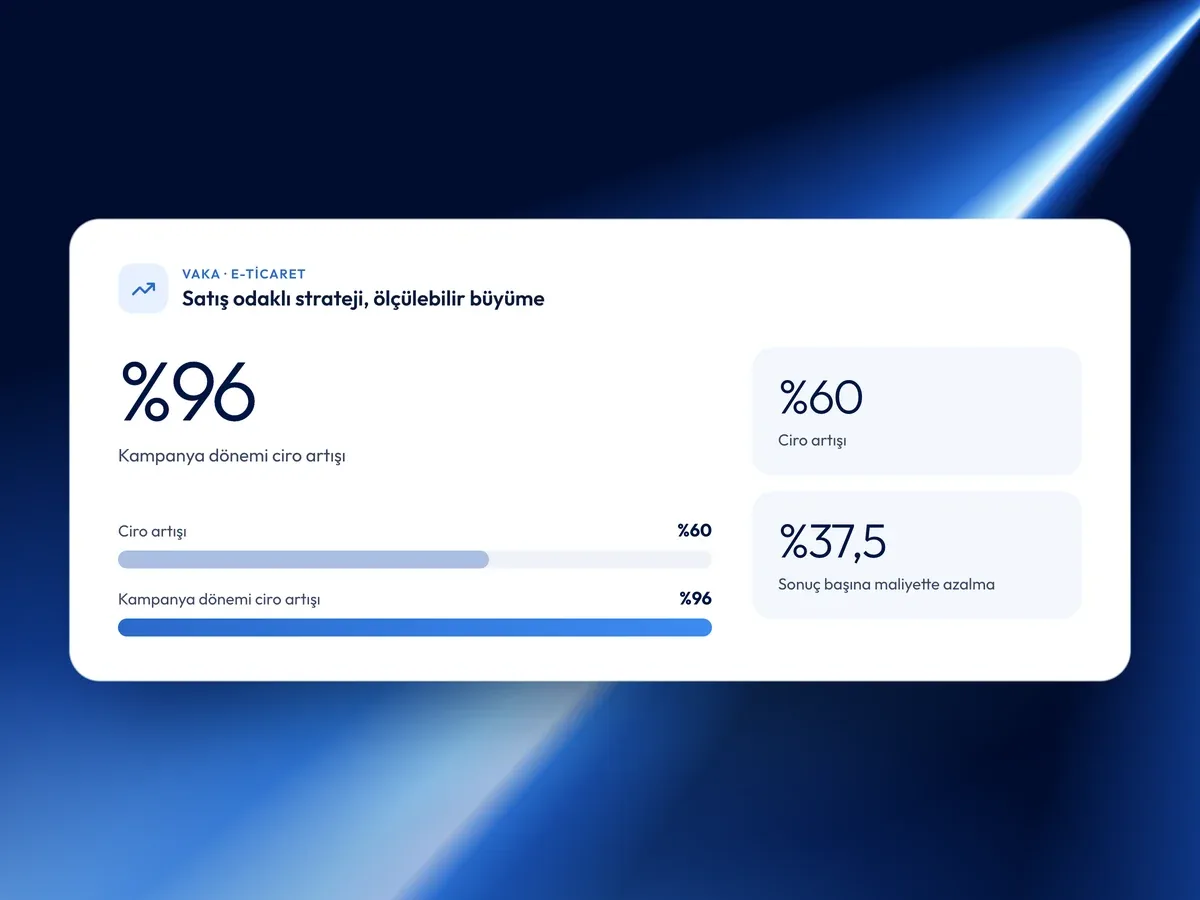Click the %37,5 figure
This screenshot has width=1200, height=900.
[x=832, y=542]
